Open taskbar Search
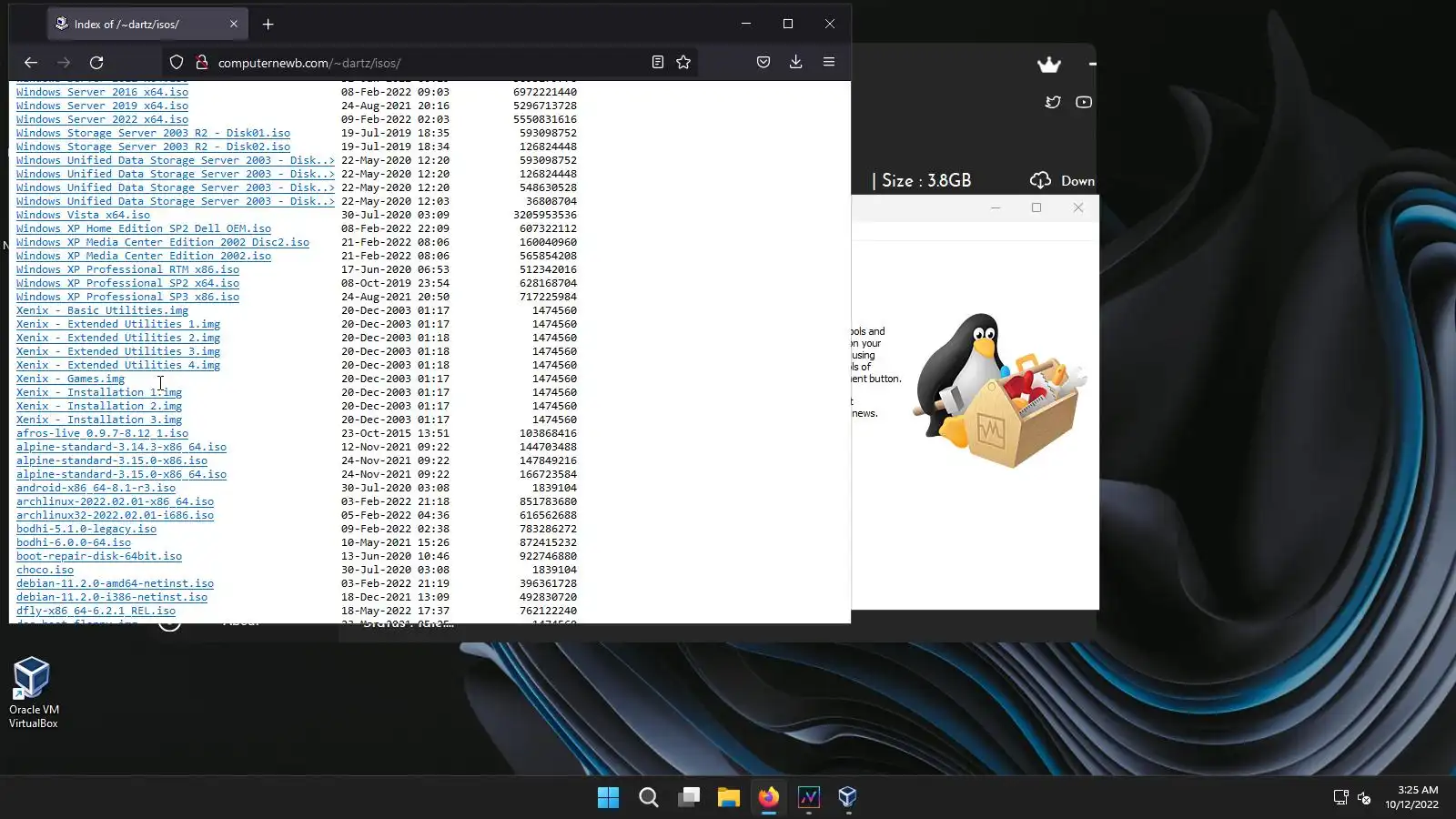 (x=649, y=798)
